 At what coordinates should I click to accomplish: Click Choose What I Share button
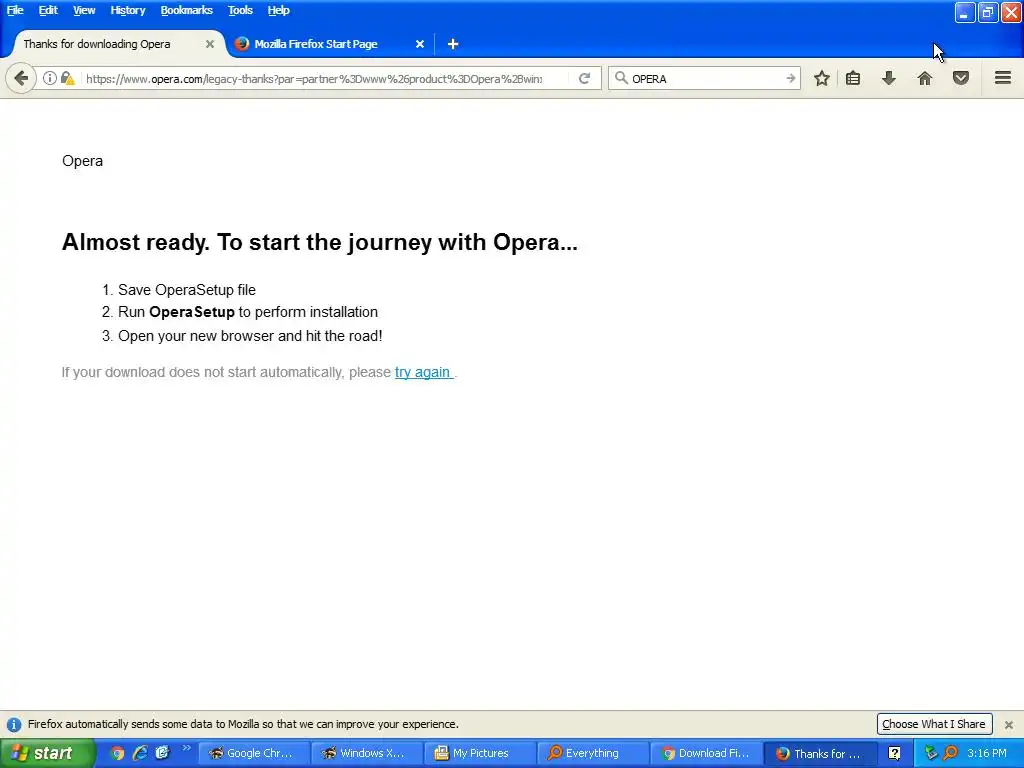click(934, 724)
